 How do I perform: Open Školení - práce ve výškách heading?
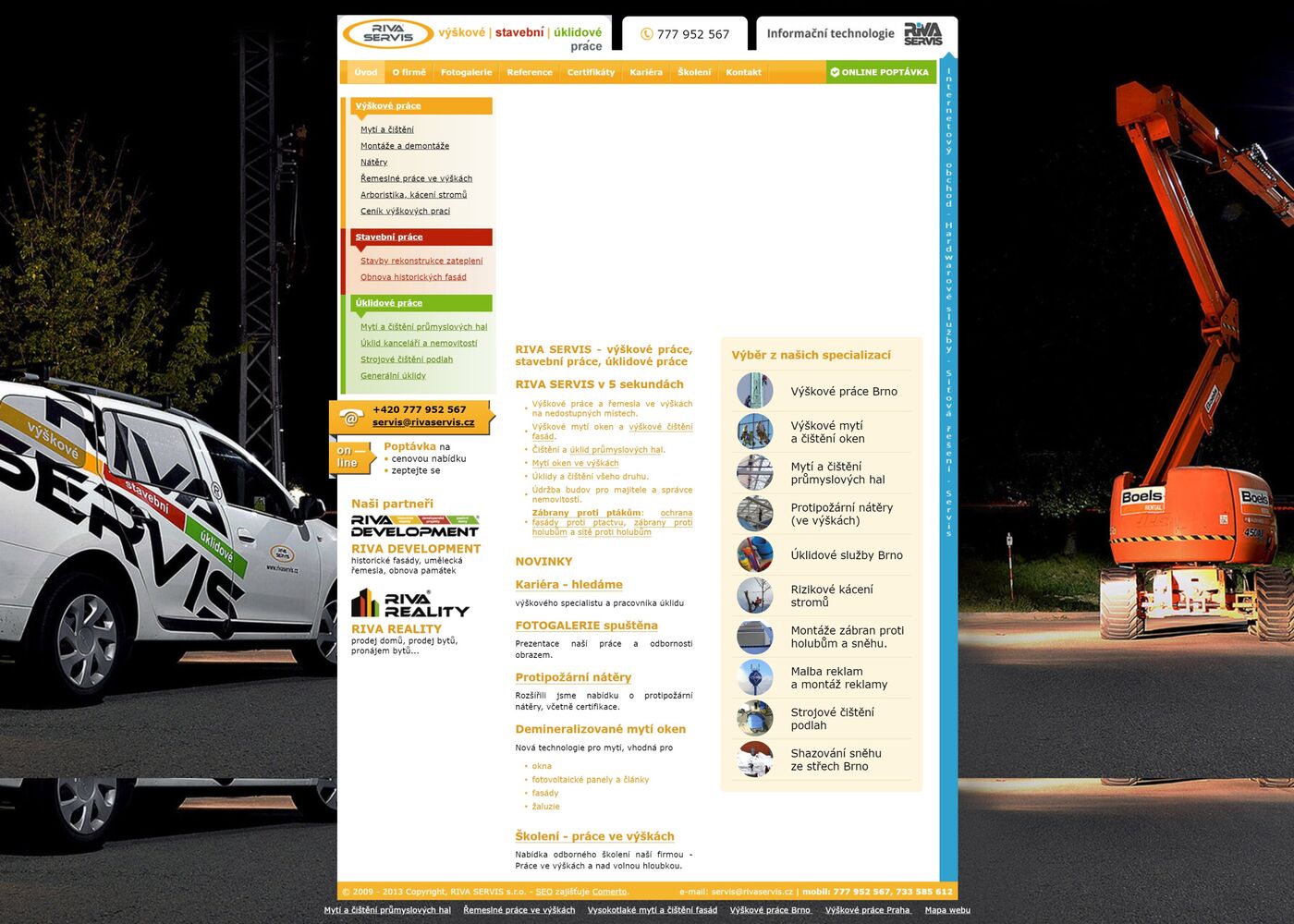click(x=594, y=836)
